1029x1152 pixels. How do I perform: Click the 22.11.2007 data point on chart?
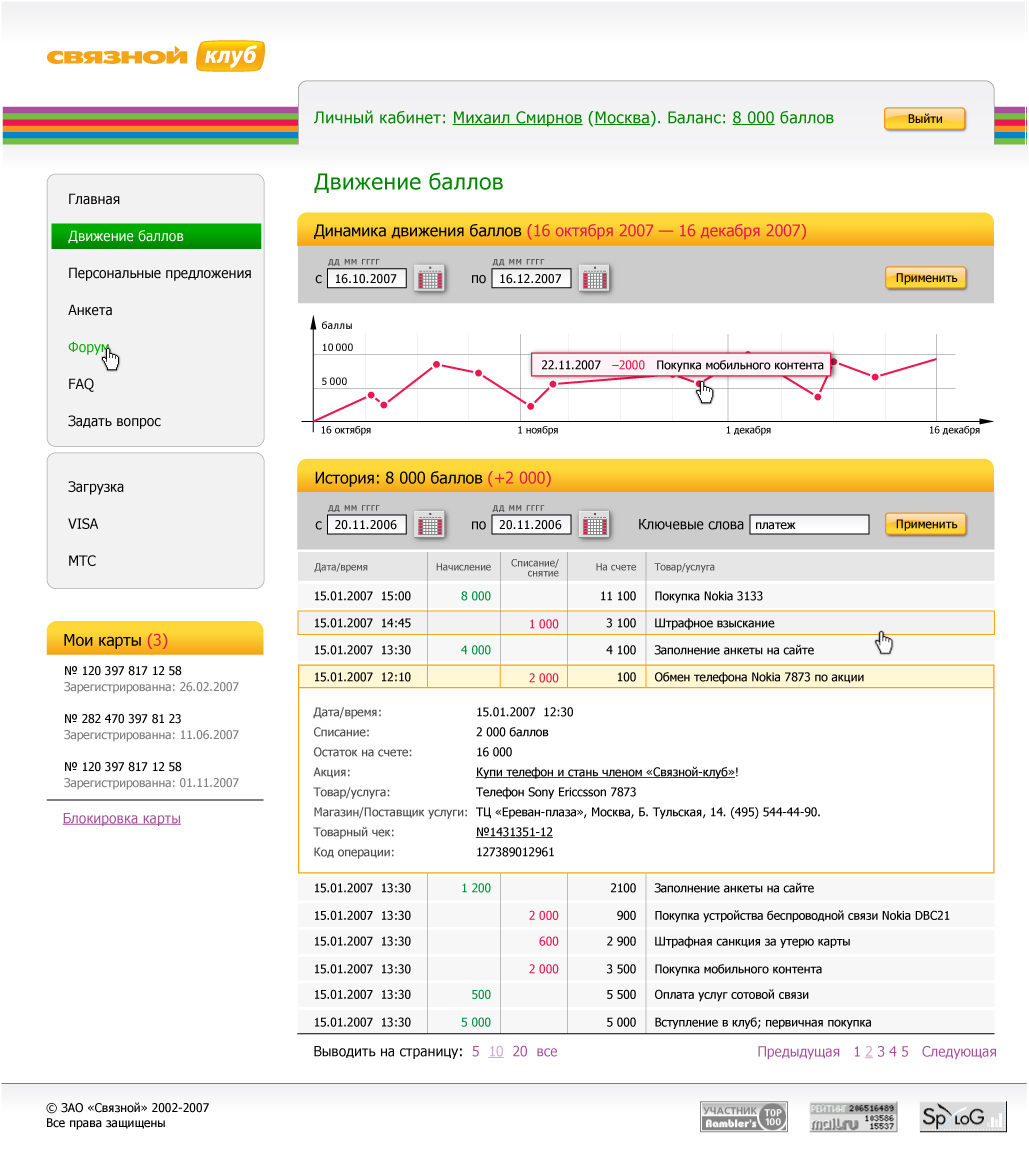(x=699, y=383)
